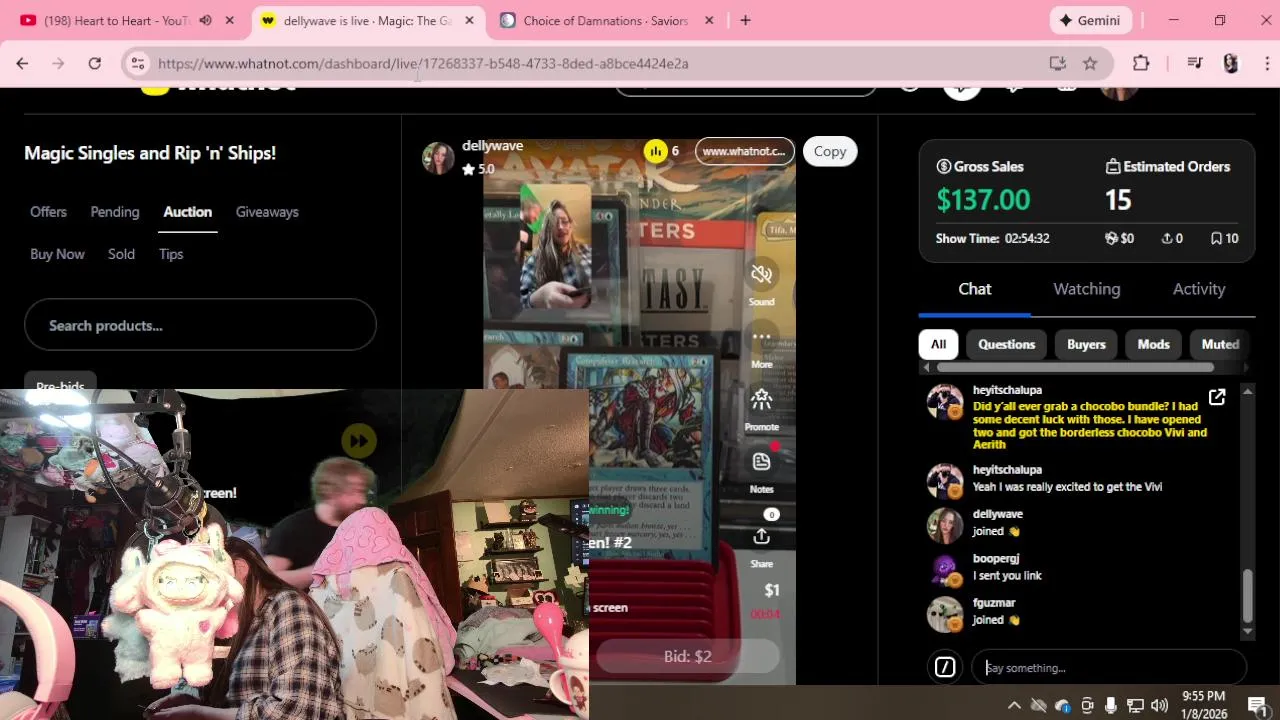
Task: Reload the page
Action: point(94,63)
